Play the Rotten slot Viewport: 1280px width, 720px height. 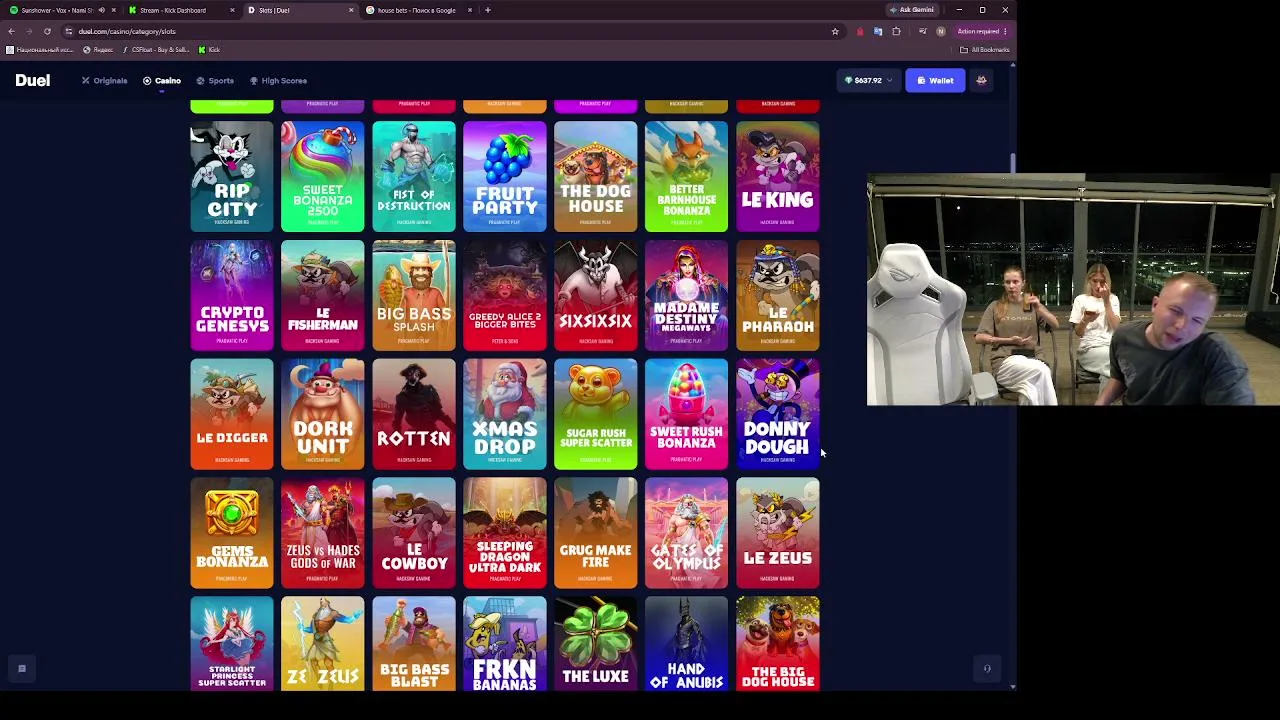(x=414, y=414)
